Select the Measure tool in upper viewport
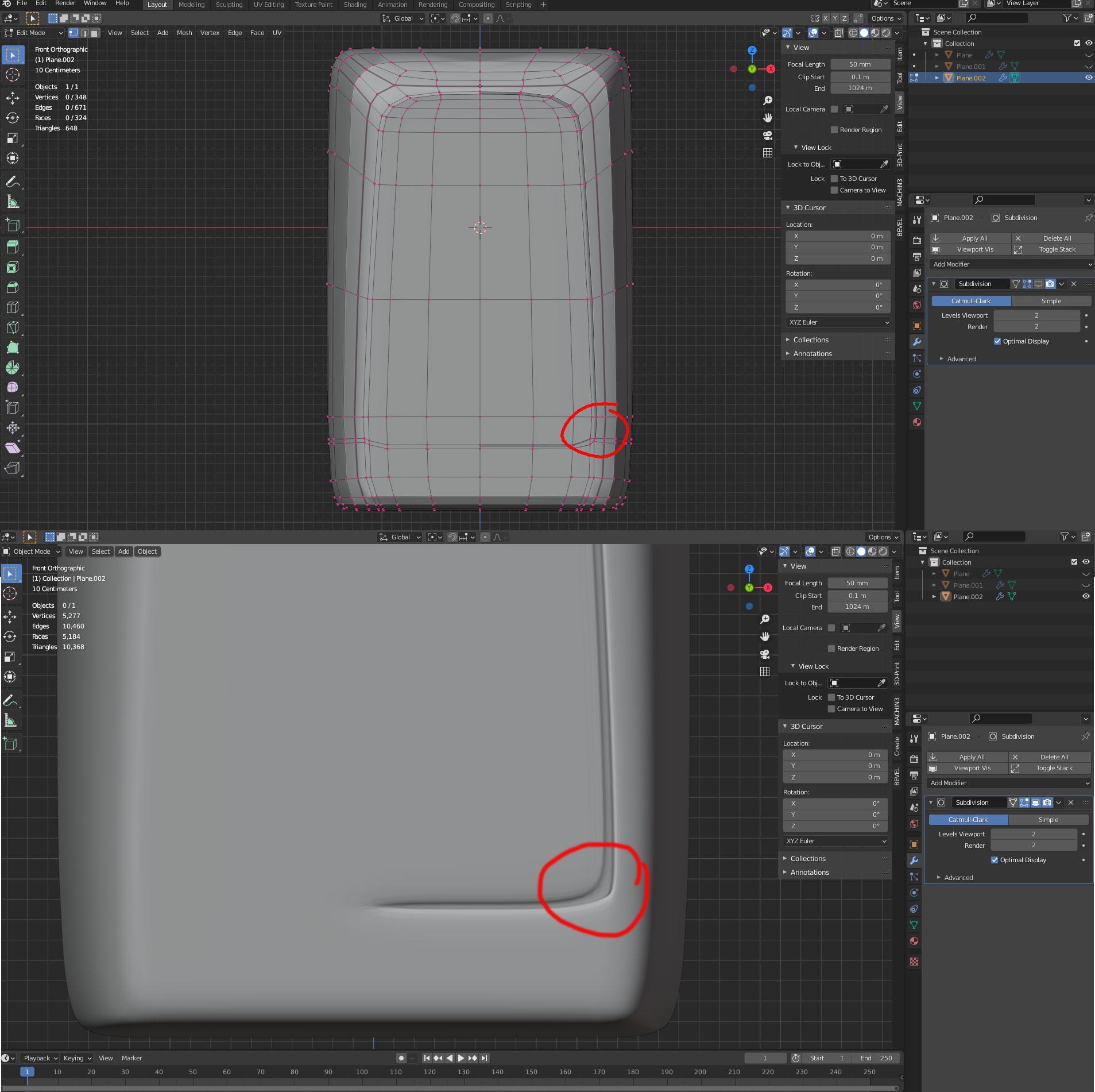 (12, 202)
